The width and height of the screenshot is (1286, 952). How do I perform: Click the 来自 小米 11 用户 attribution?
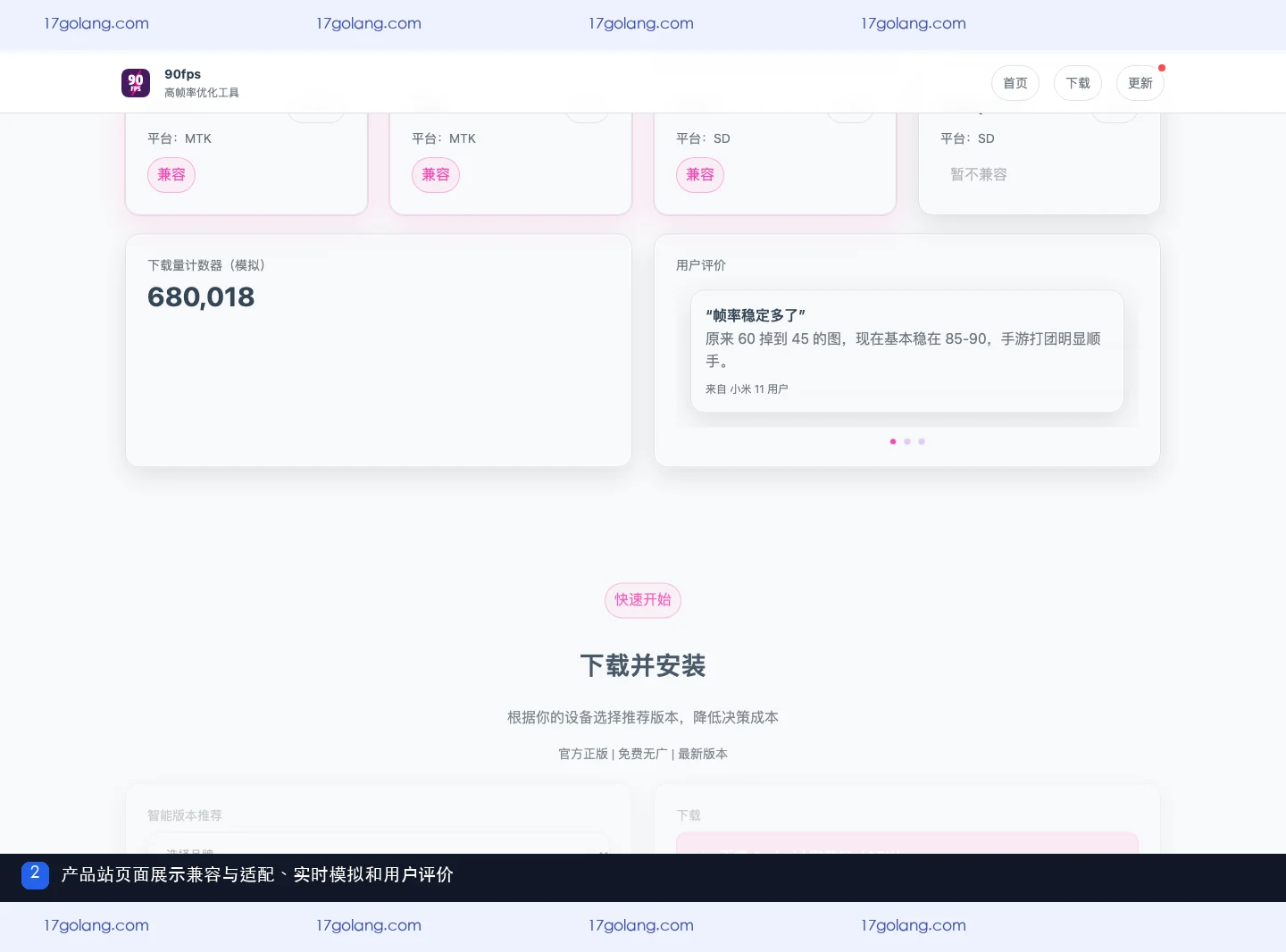pos(747,389)
